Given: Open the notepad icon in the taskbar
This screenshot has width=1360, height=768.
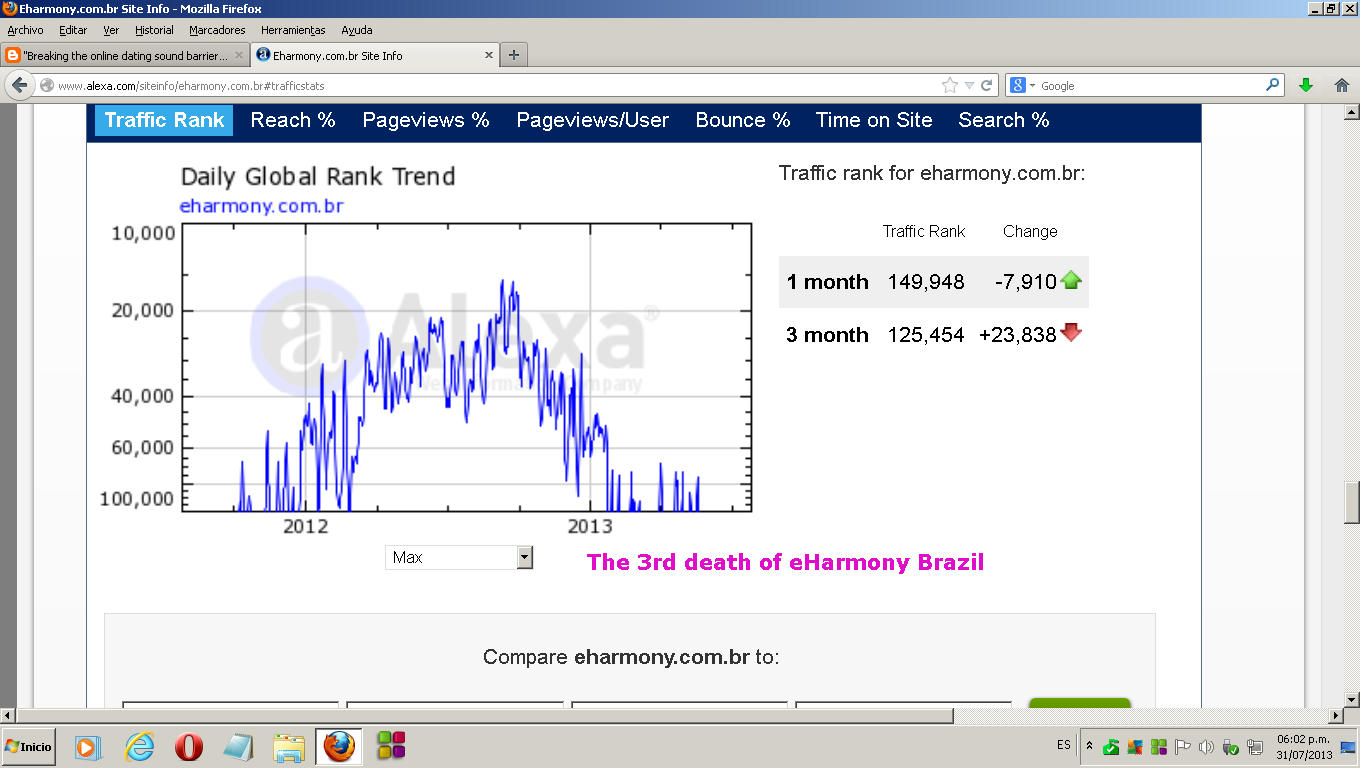Looking at the screenshot, I should (x=238, y=746).
